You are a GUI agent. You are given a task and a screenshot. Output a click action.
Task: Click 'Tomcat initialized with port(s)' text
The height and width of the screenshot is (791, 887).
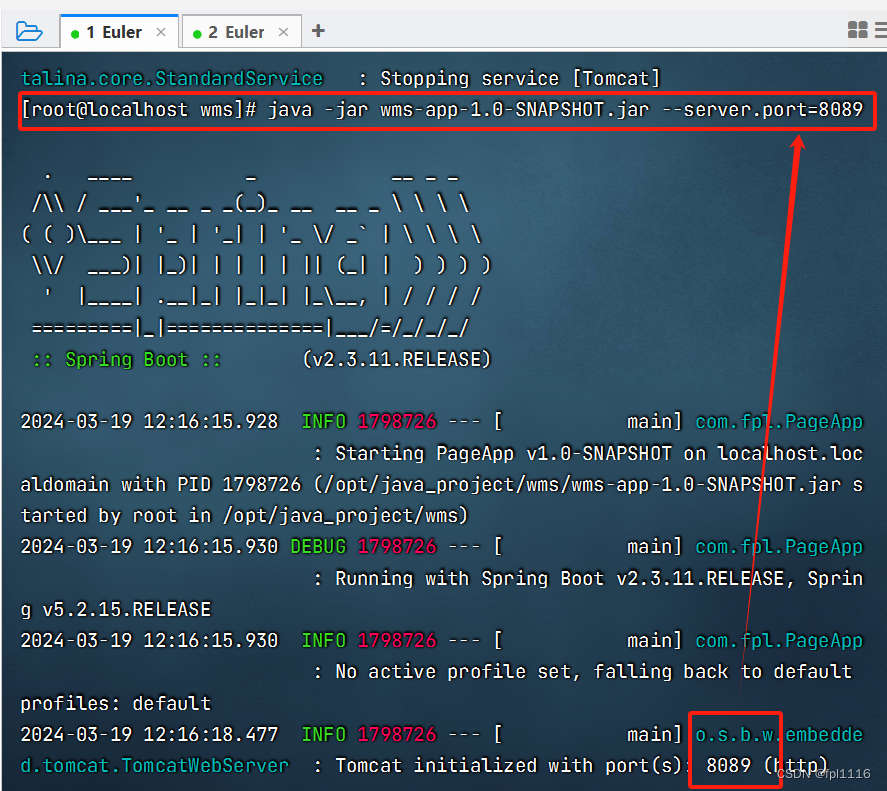point(509,766)
